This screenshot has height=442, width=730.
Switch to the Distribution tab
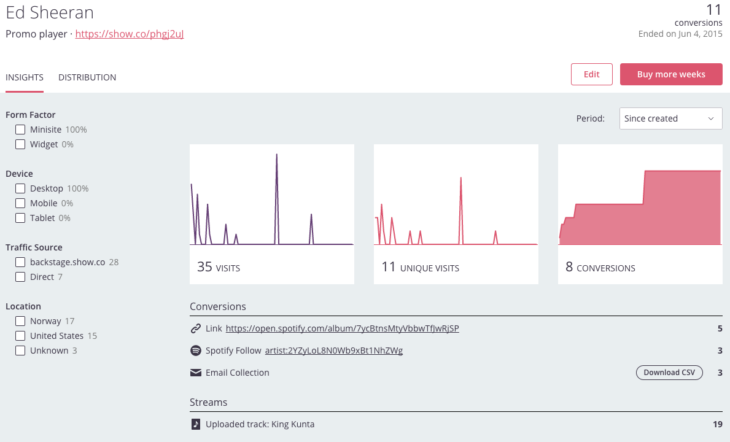pos(87,77)
